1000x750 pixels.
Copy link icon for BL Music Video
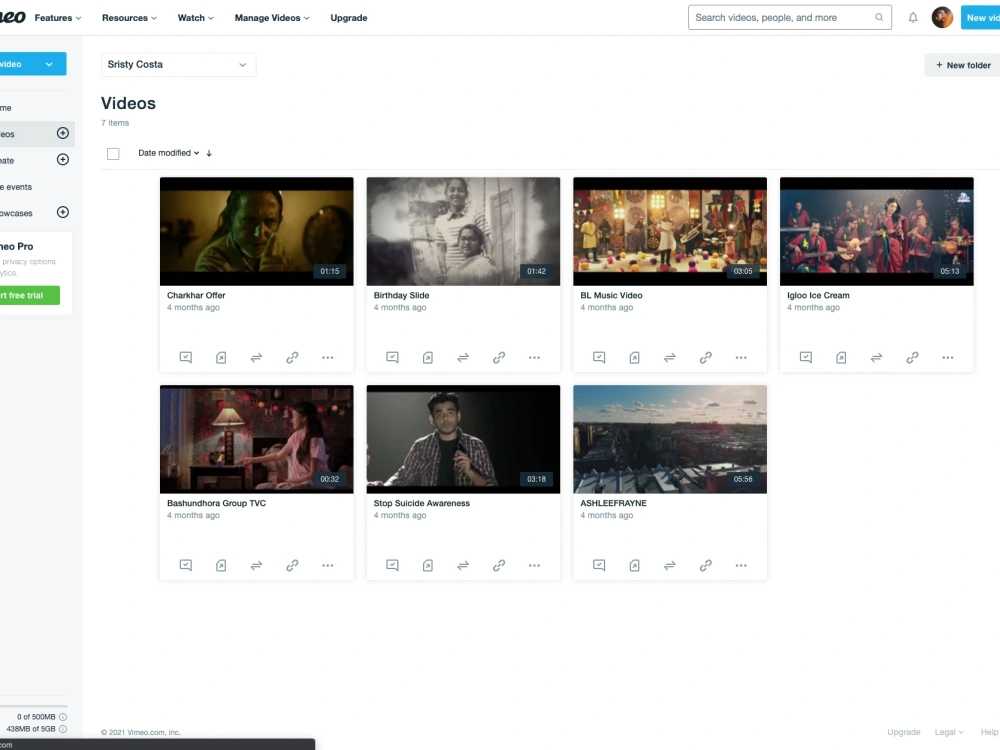[705, 358]
